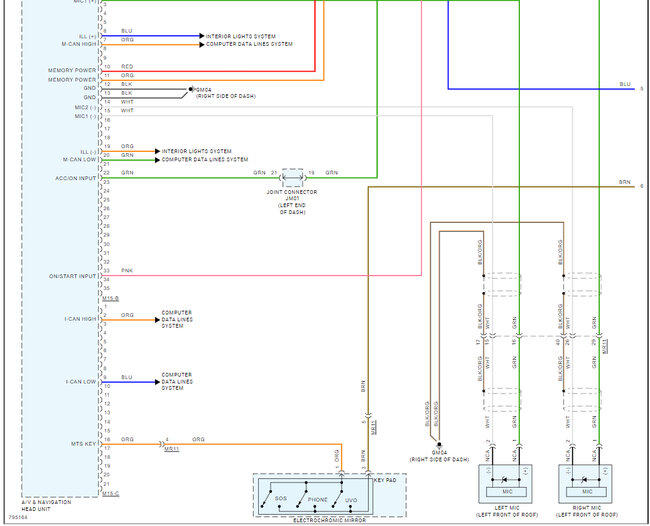Click the M-CAN LOW pin label

click(x=80, y=160)
